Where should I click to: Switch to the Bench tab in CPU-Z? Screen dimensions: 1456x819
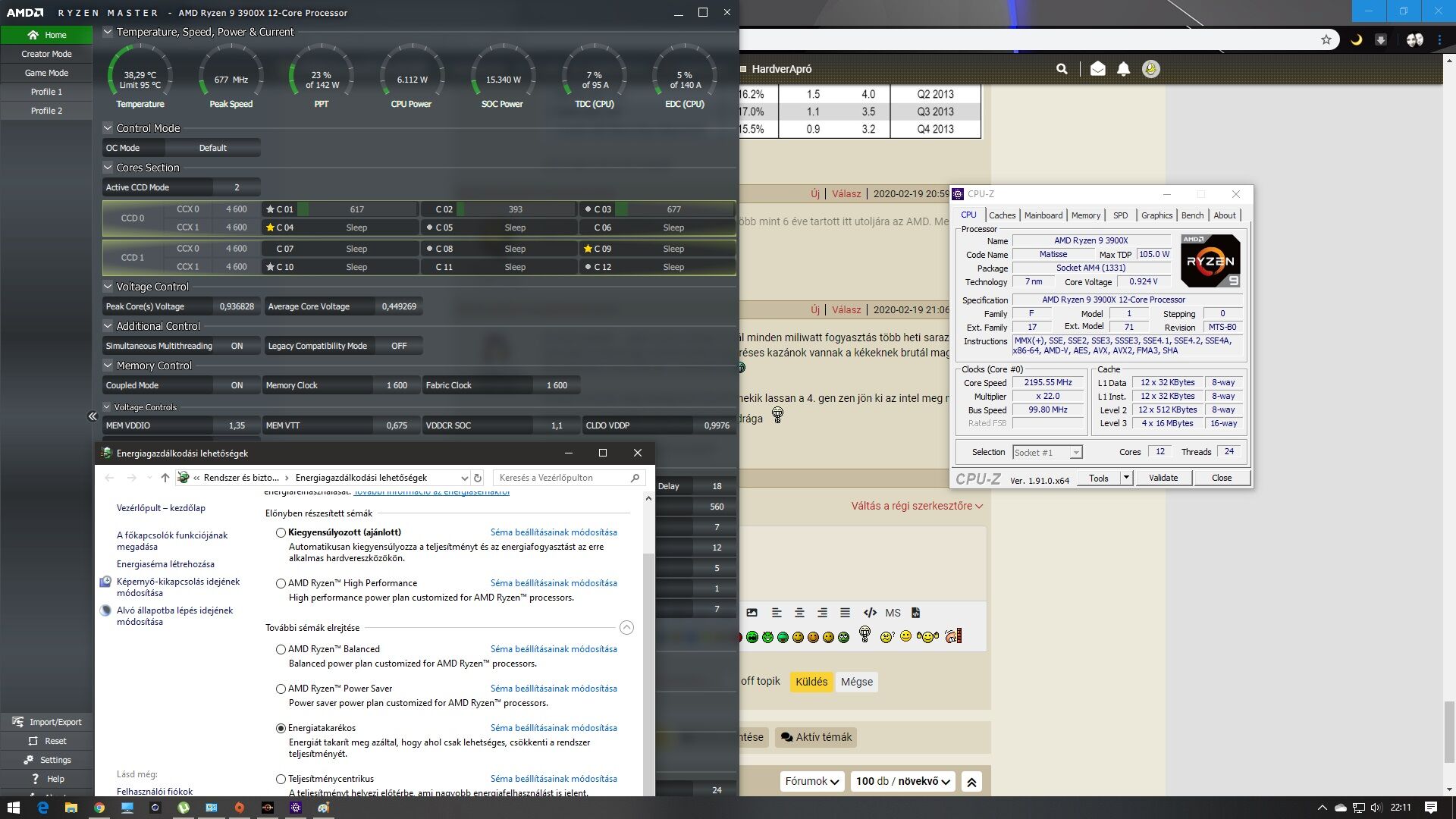click(1192, 215)
